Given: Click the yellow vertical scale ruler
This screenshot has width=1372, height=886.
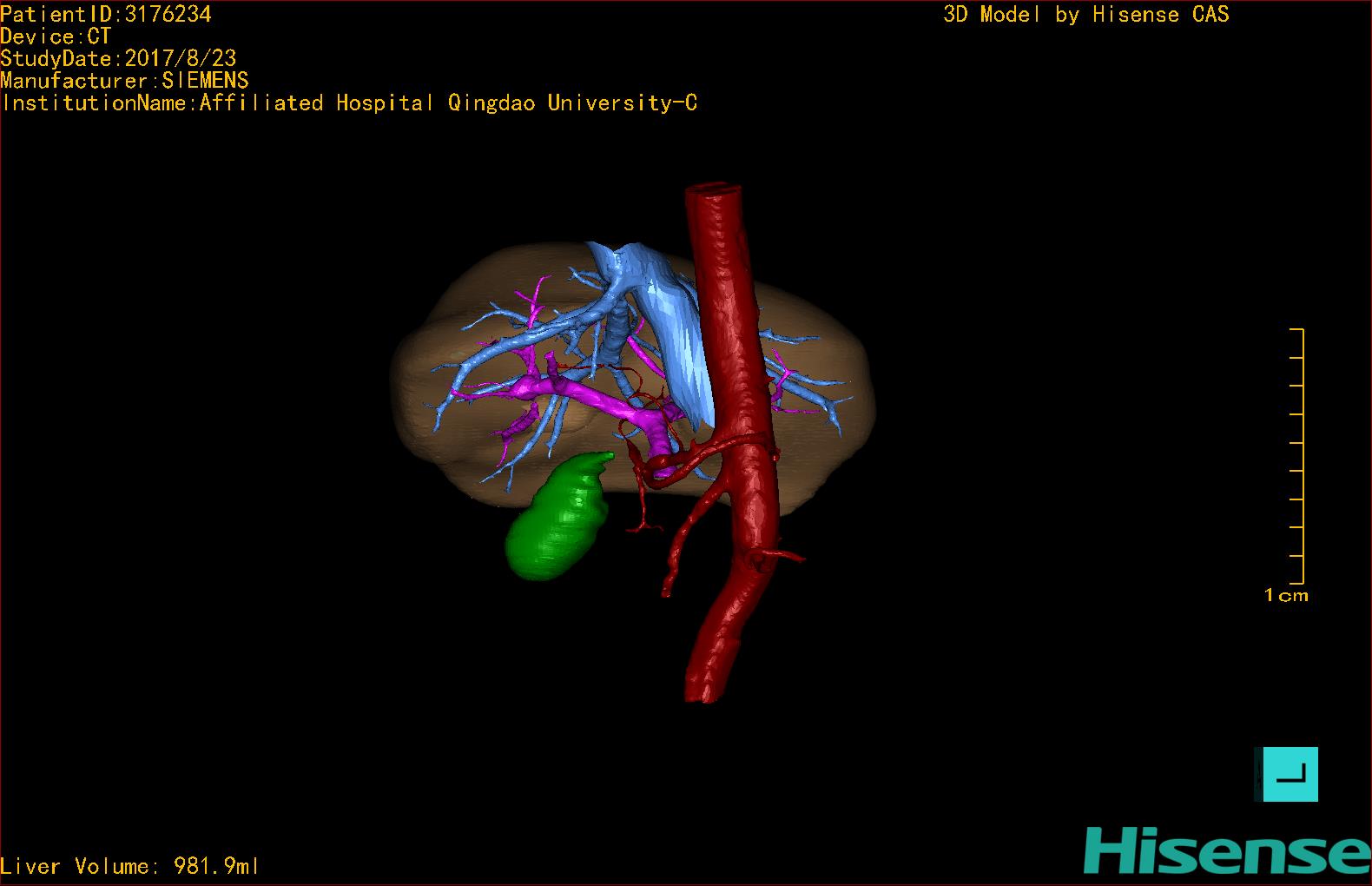Looking at the screenshot, I should pos(1297,456).
